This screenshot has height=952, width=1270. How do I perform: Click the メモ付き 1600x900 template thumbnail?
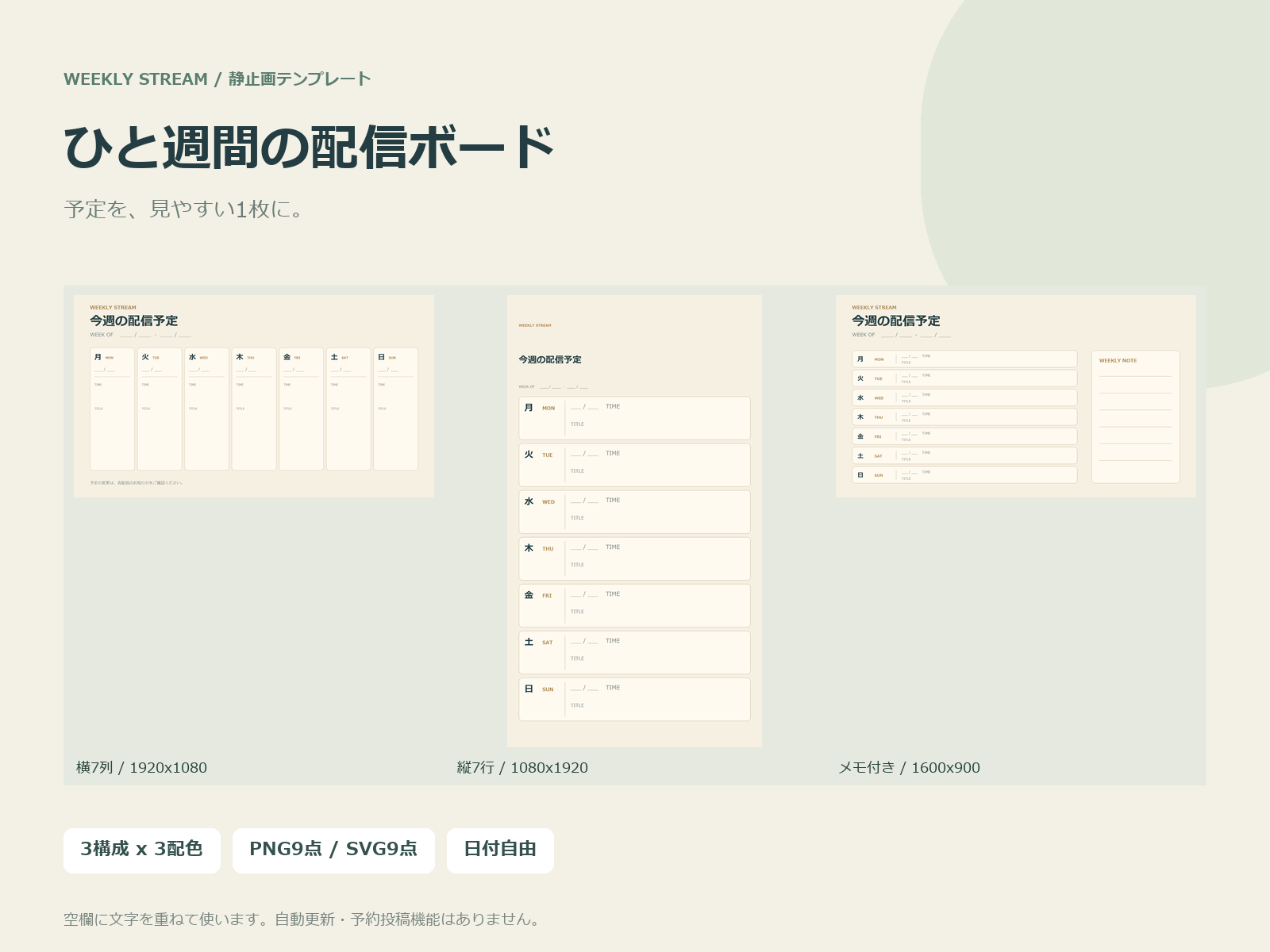point(1016,397)
